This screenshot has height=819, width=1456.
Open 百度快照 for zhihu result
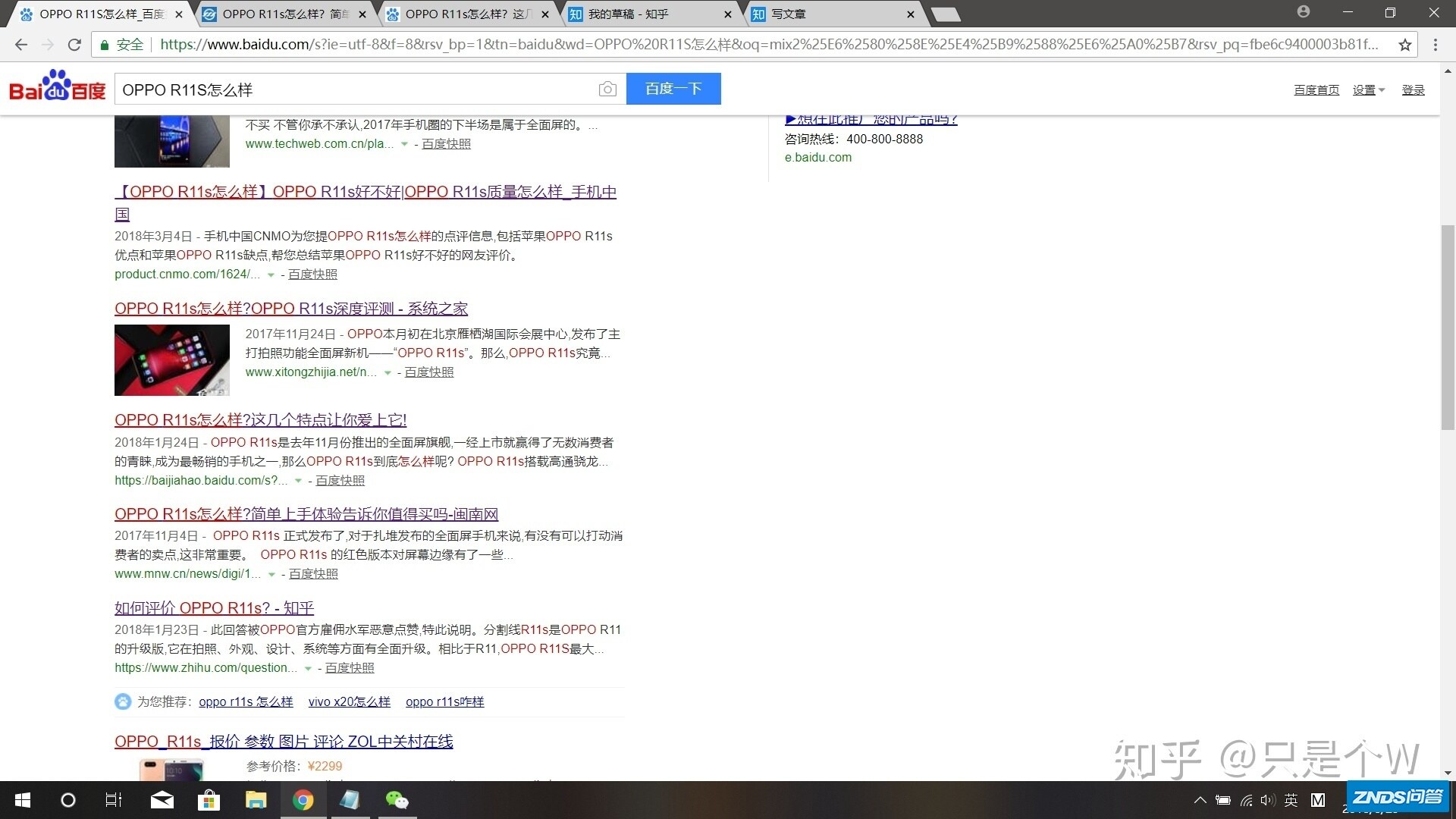click(x=350, y=668)
